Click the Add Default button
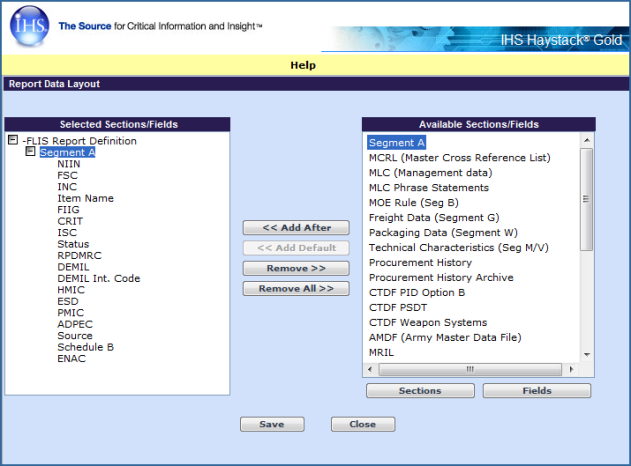Screen dimensions: 631x466 pos(296,248)
